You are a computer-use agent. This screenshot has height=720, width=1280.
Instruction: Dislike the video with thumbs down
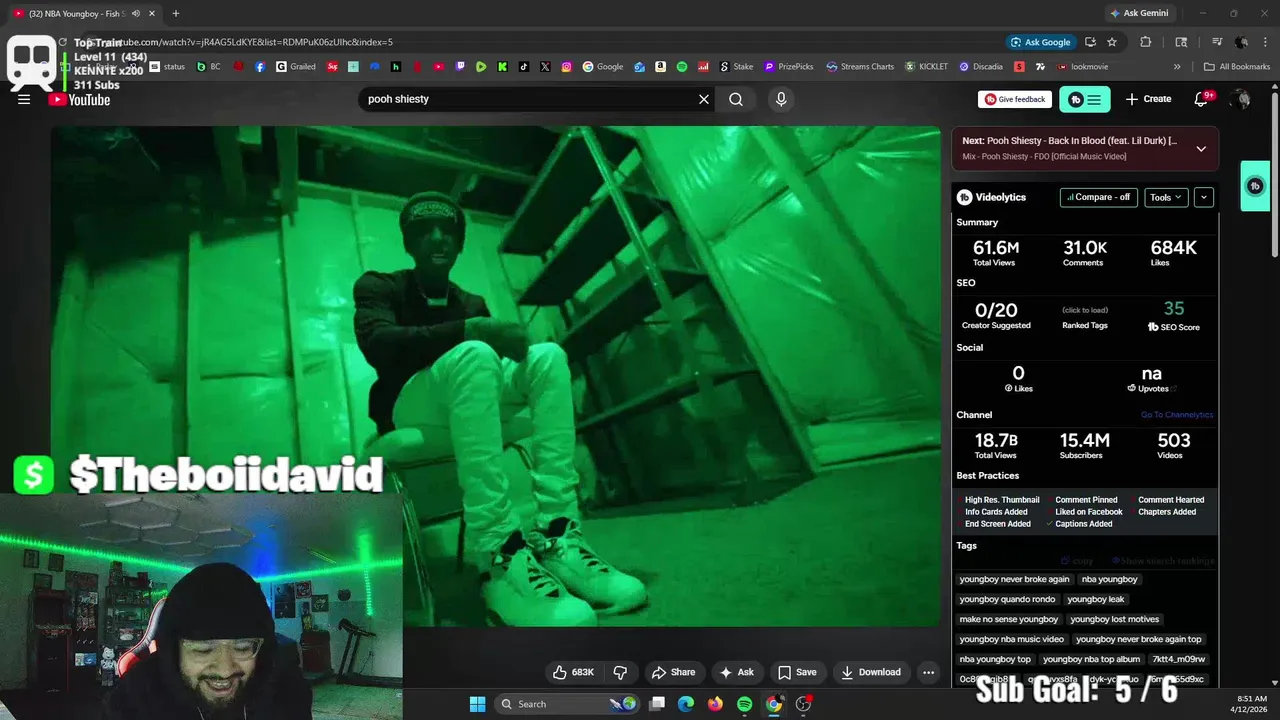[x=620, y=672]
